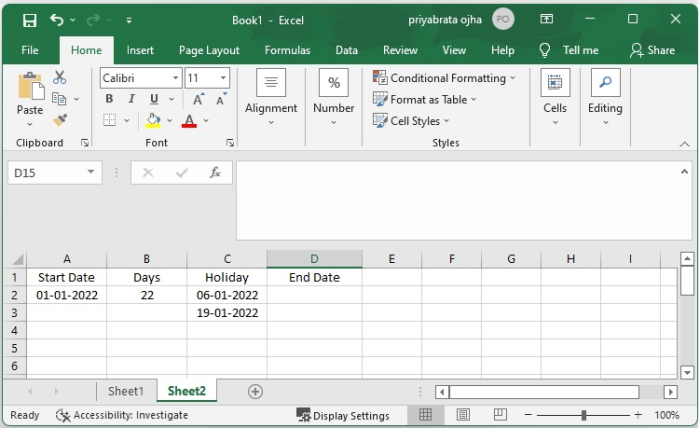Collapse the ribbon with the caret
The height and width of the screenshot is (428, 700).
pyautogui.click(x=684, y=144)
